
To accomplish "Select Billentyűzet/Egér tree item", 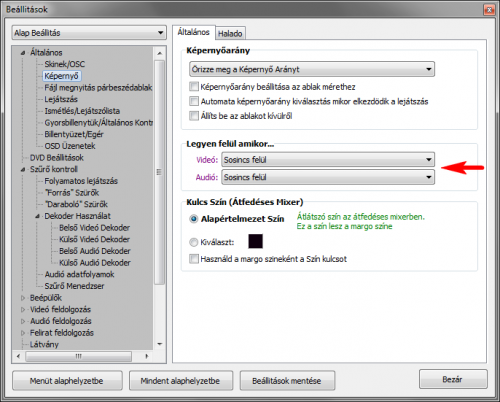I will click(x=74, y=134).
